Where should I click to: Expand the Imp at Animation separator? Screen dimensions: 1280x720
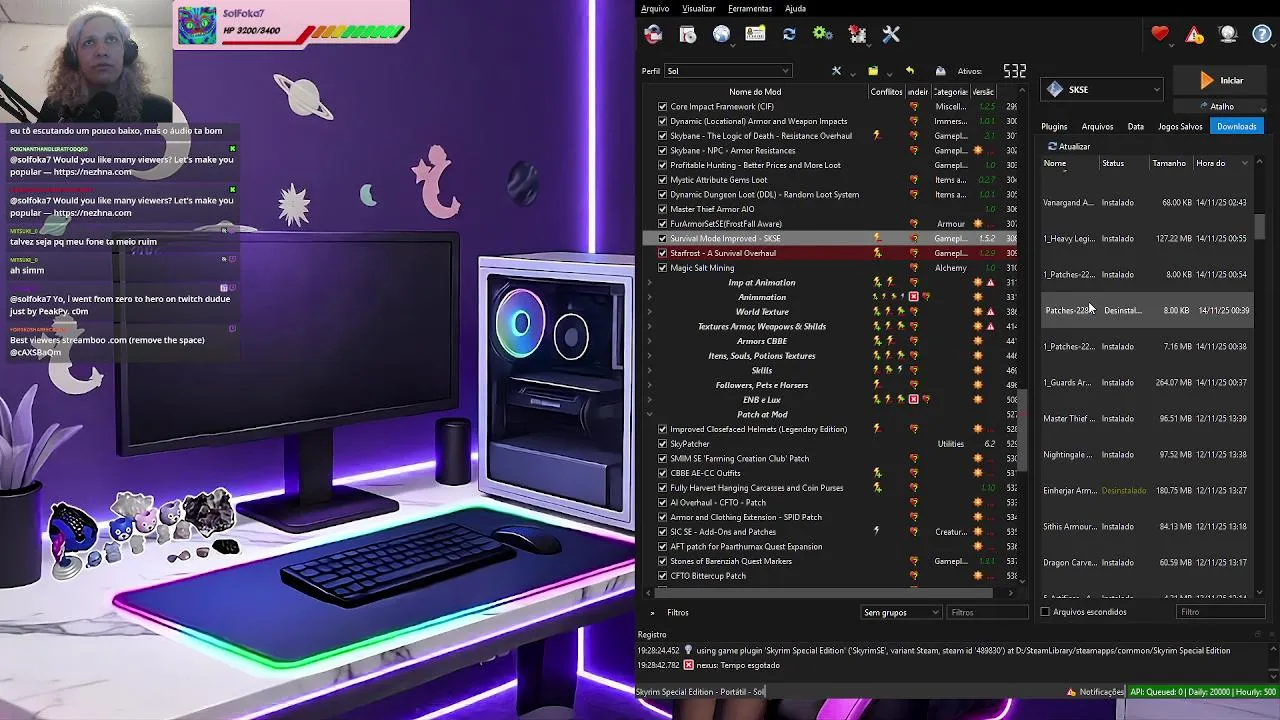click(650, 283)
